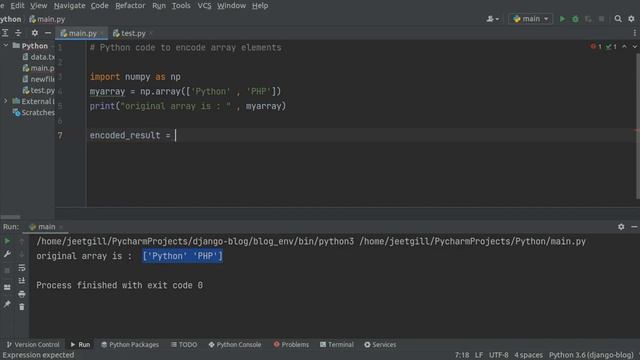Open Python Packages tool window
Screen dimensions: 640x360
(130, 345)
